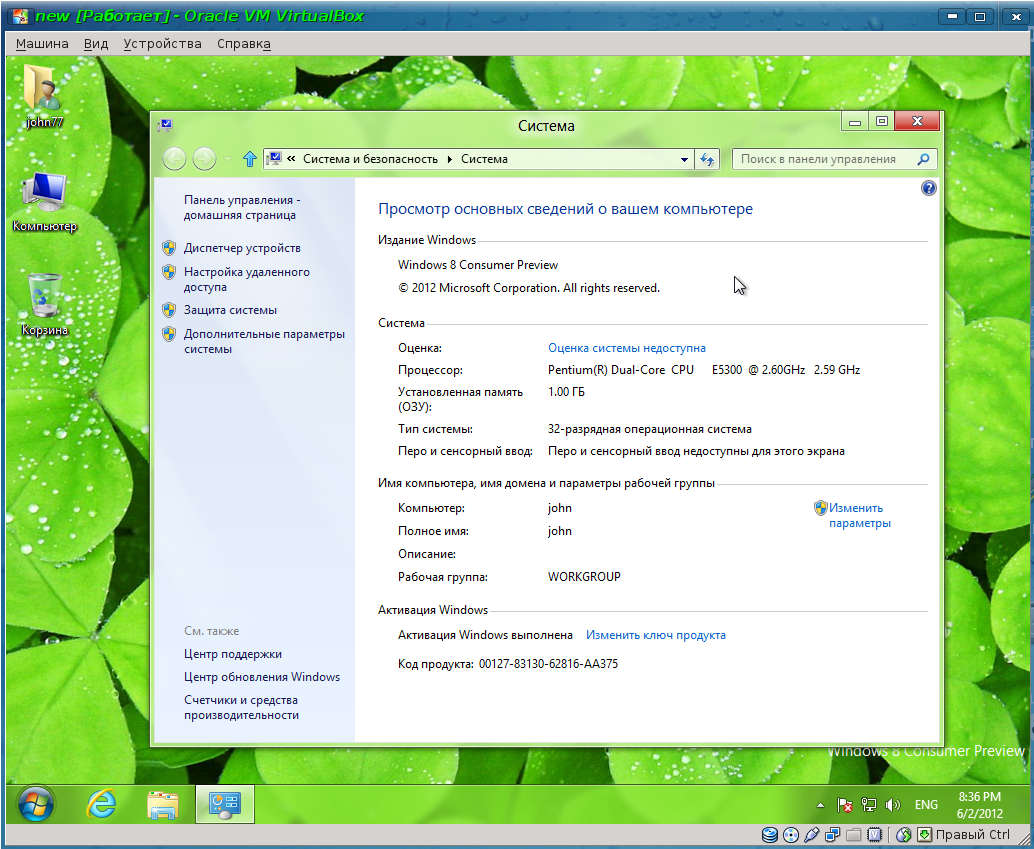The width and height of the screenshot is (1034, 849).
Task: Click the Forward navigation arrow
Action: point(204,159)
